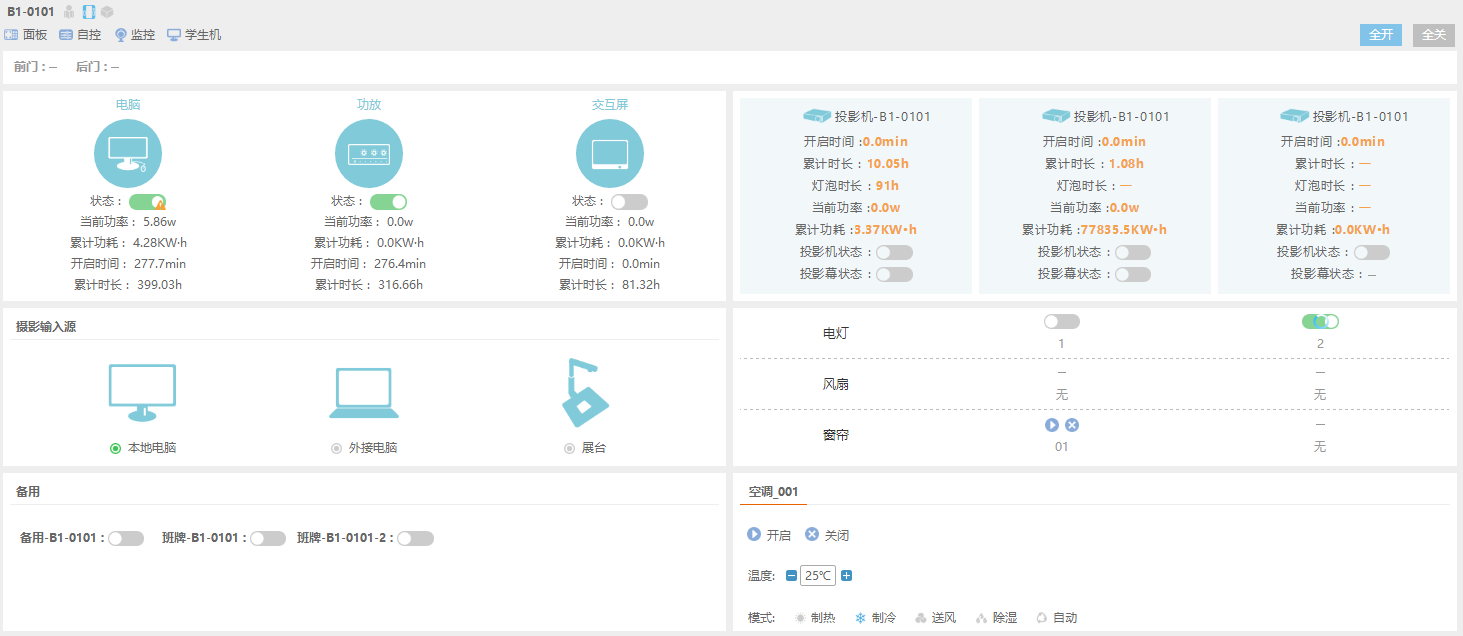Click the 25℃ temperature field
1463x636 pixels.
point(818,576)
